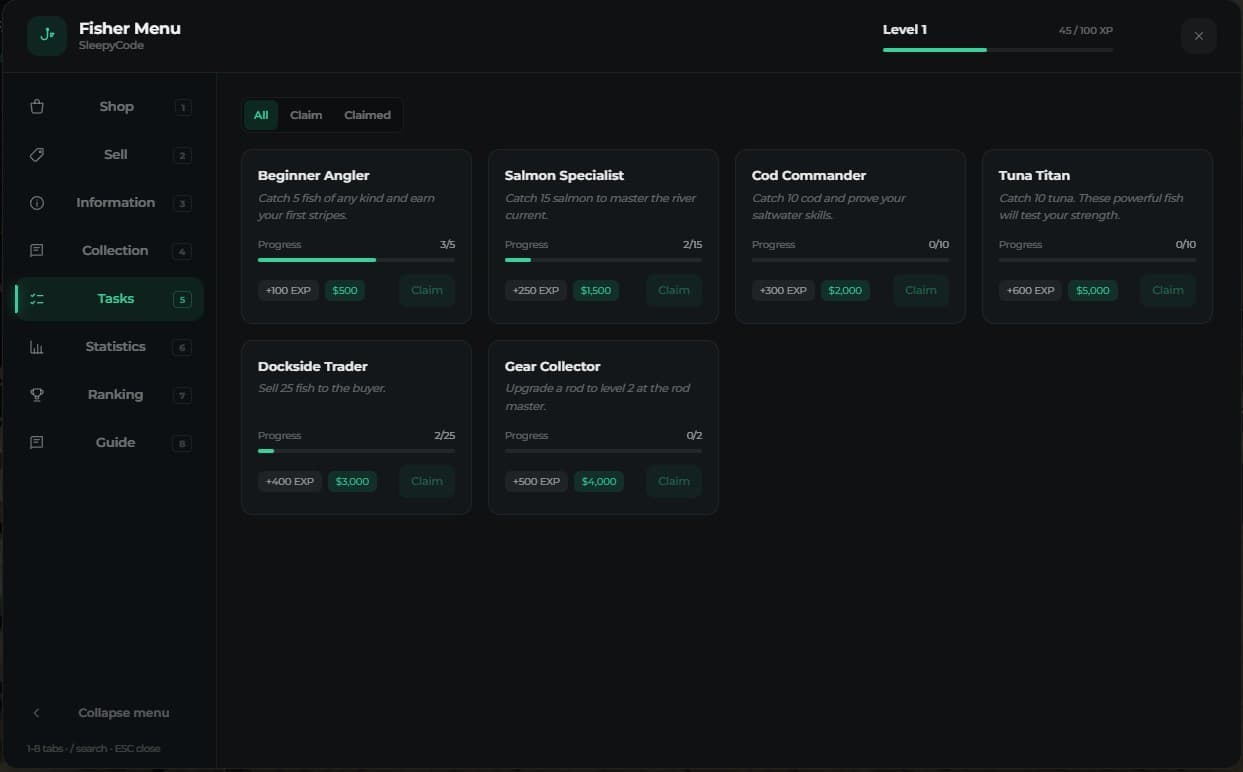Click the Salmon Specialist task title
The height and width of the screenshot is (772, 1243).
coord(564,175)
